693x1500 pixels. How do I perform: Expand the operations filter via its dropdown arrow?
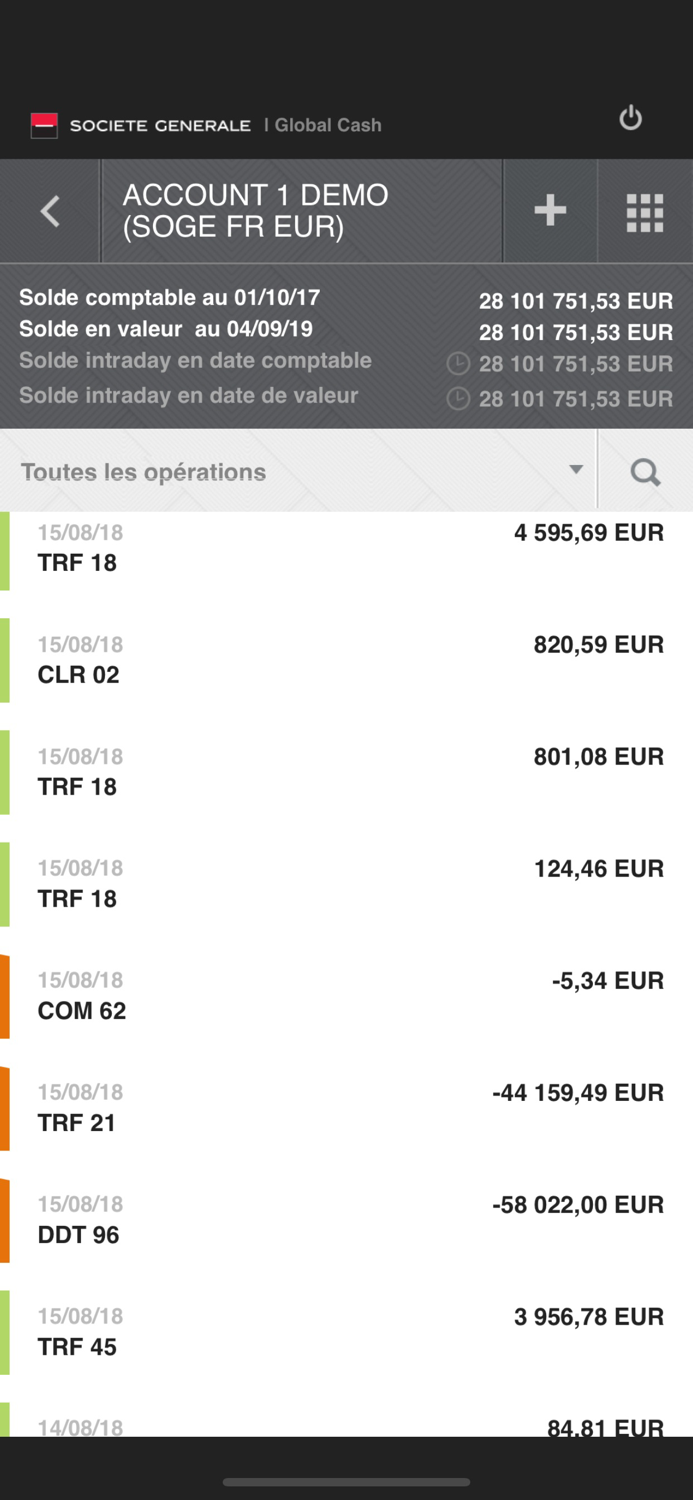(576, 468)
